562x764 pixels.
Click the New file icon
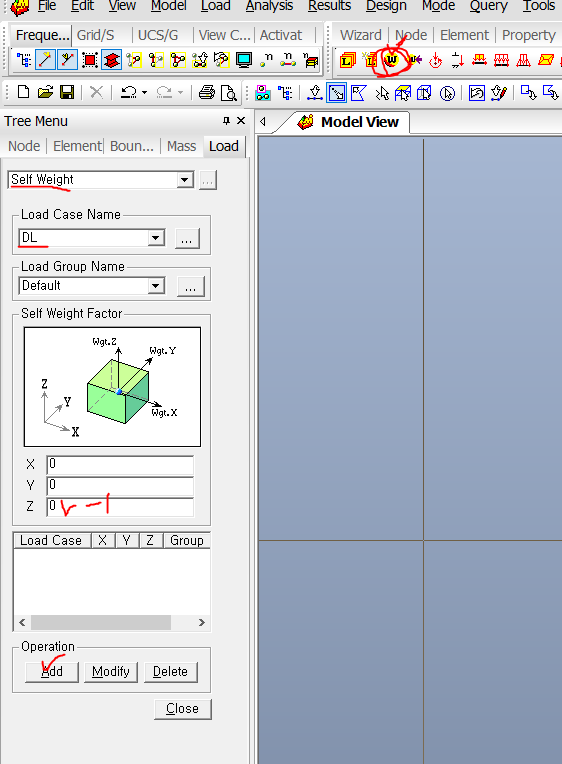tap(23, 92)
